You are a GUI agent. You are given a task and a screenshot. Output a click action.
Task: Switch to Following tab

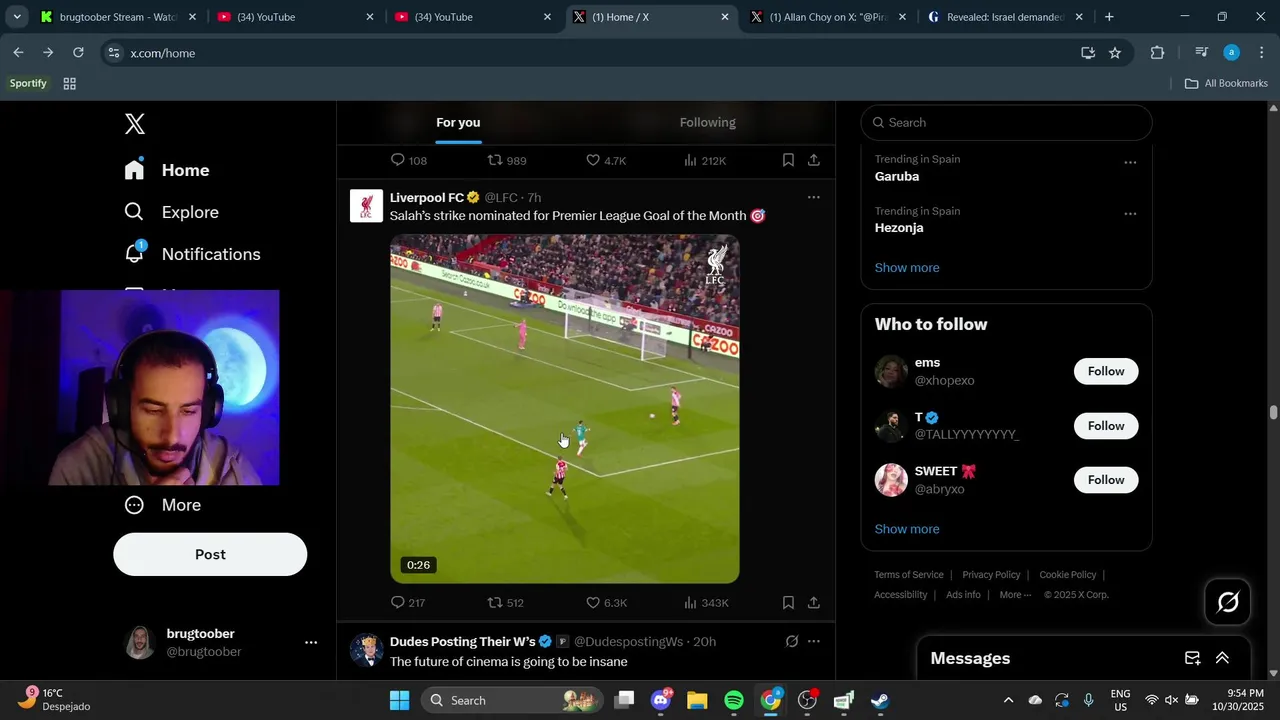(708, 122)
